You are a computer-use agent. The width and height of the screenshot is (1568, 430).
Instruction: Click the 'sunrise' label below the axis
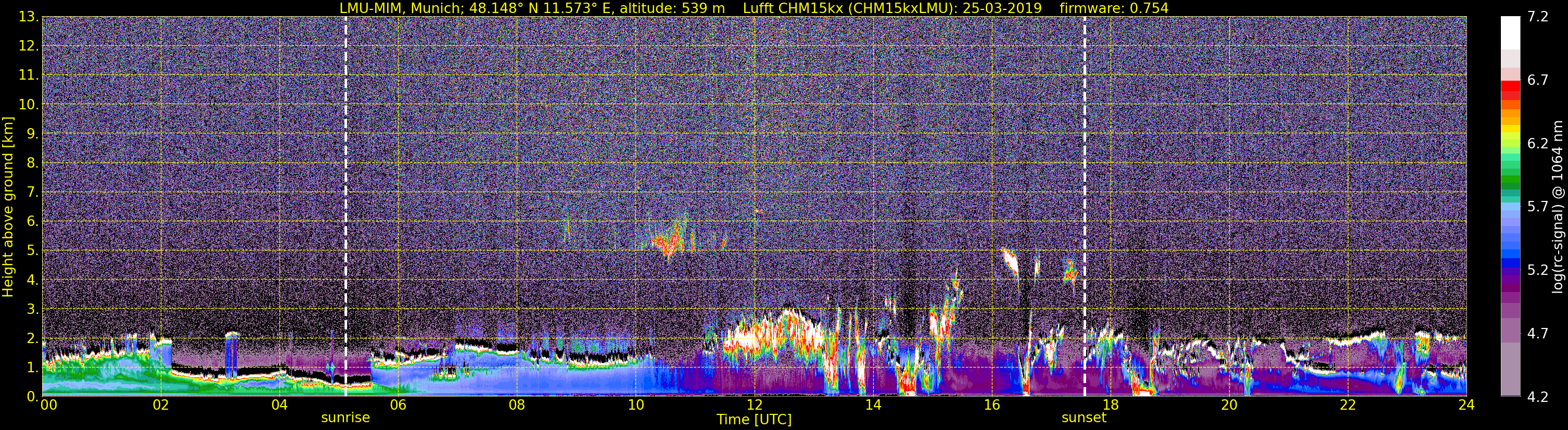pyautogui.click(x=345, y=418)
